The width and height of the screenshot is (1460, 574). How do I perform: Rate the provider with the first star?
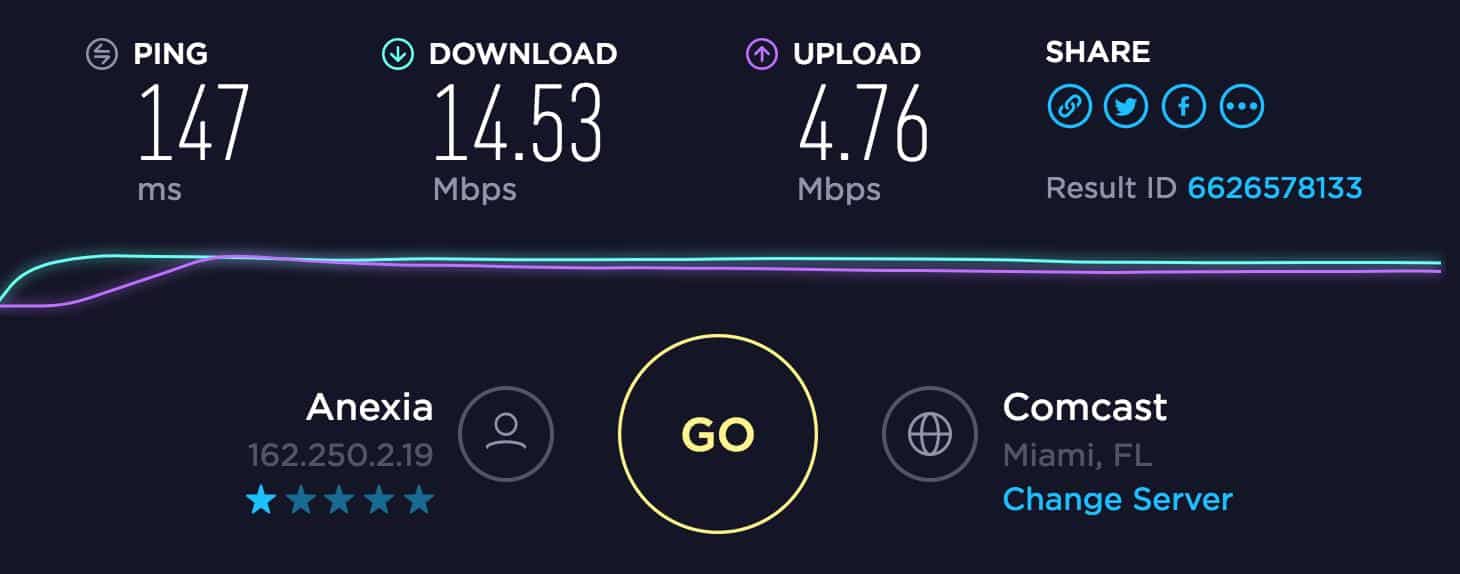[x=260, y=499]
